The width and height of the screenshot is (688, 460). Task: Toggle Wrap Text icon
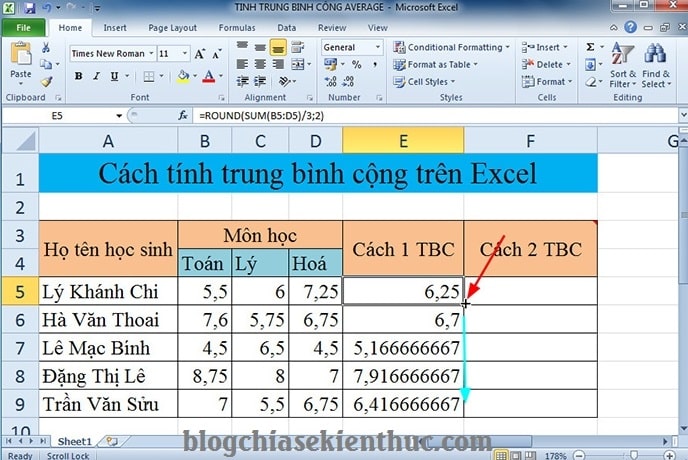tap(297, 47)
